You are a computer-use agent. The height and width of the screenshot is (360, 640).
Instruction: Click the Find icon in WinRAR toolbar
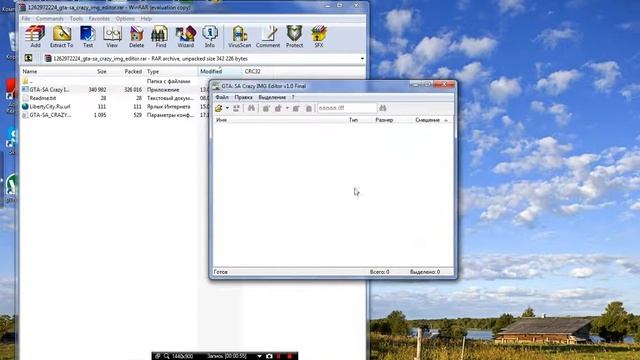coord(160,37)
